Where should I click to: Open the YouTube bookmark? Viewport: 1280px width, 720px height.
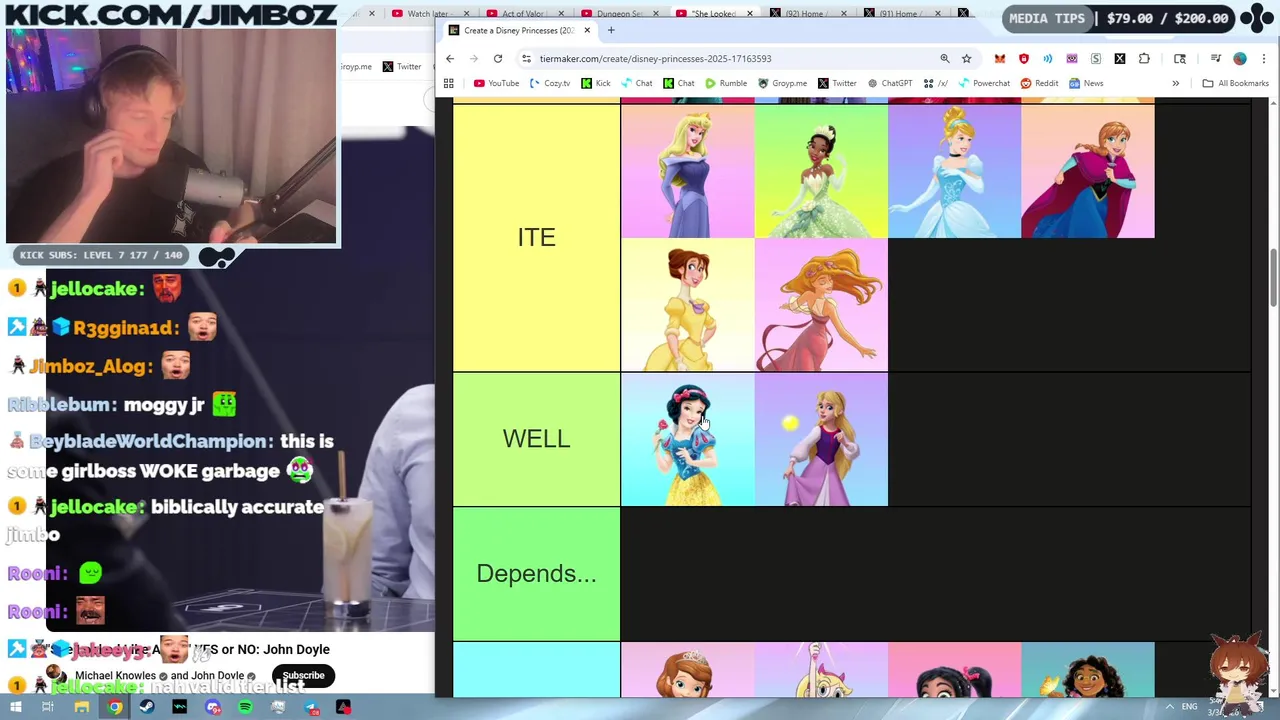pos(496,83)
